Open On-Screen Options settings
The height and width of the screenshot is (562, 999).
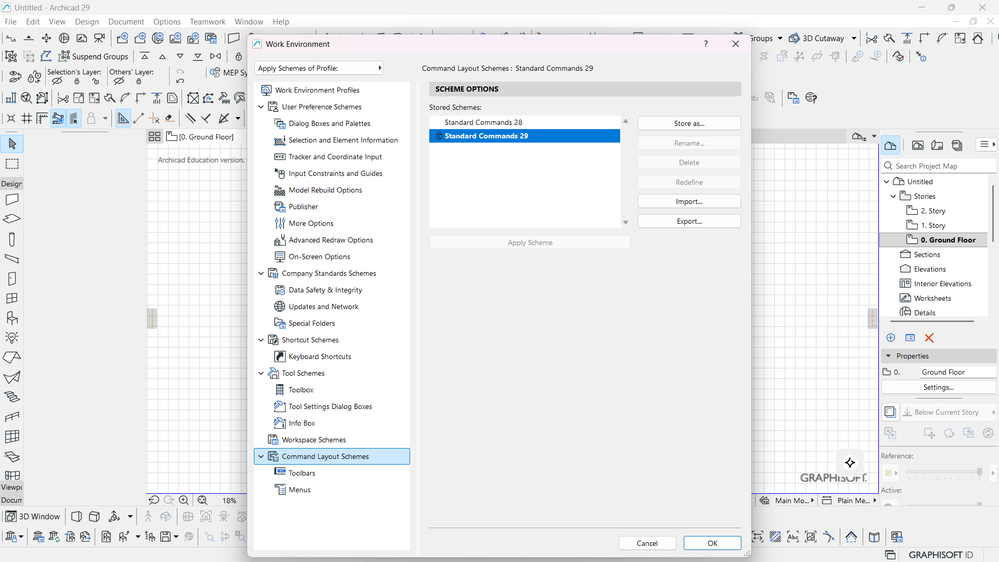(319, 257)
